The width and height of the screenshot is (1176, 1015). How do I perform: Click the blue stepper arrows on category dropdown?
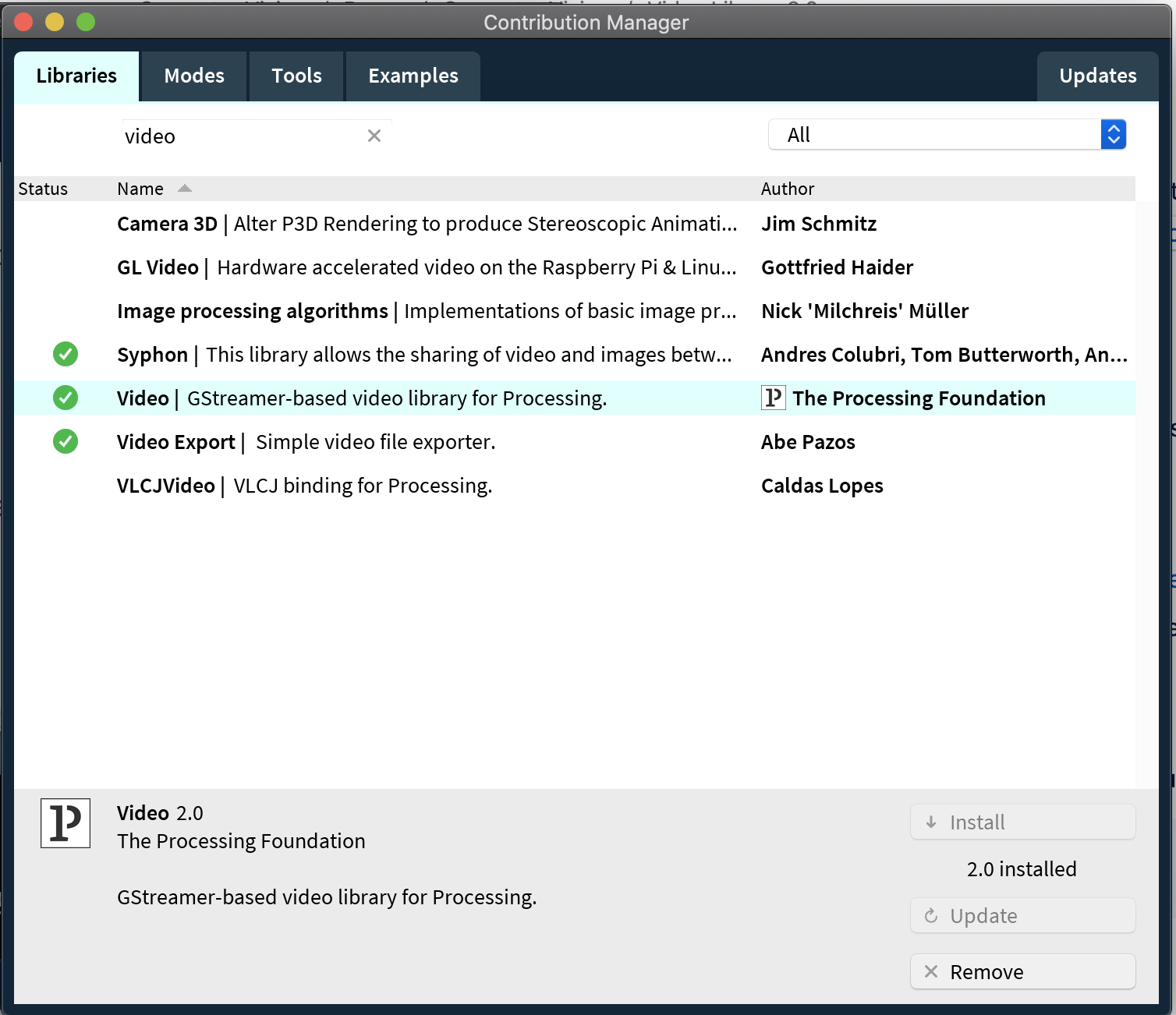tap(1114, 135)
